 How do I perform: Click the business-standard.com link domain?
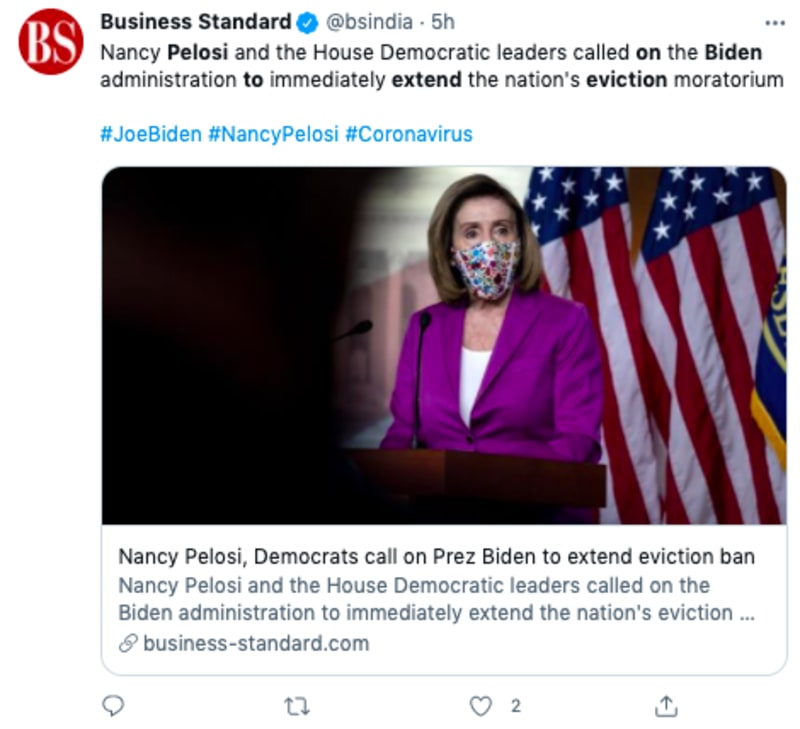[256, 643]
